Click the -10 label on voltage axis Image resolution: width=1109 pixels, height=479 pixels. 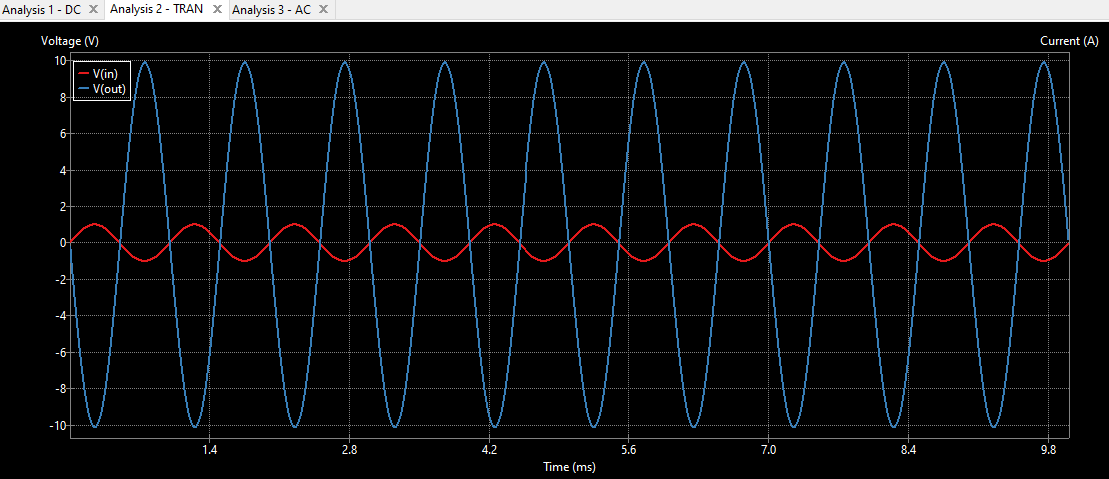[58, 426]
